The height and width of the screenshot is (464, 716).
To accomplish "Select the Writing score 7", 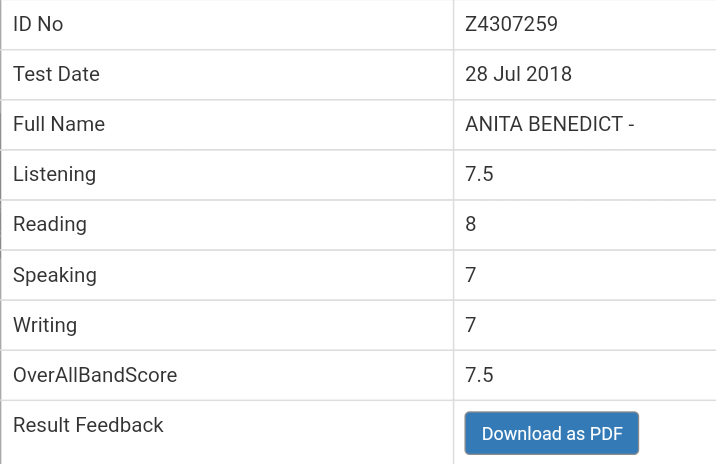I will [471, 326].
